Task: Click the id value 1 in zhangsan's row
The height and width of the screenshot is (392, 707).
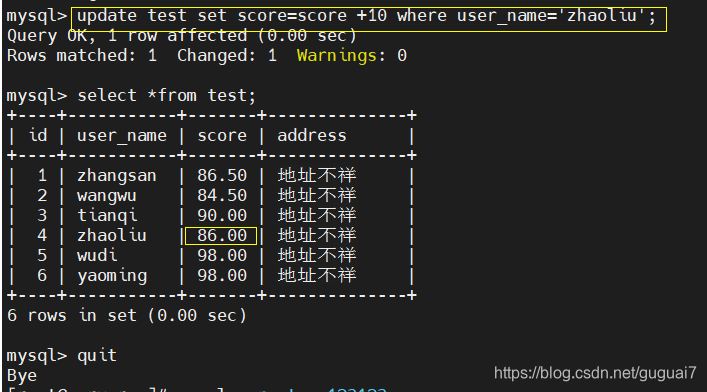Action: (42, 175)
